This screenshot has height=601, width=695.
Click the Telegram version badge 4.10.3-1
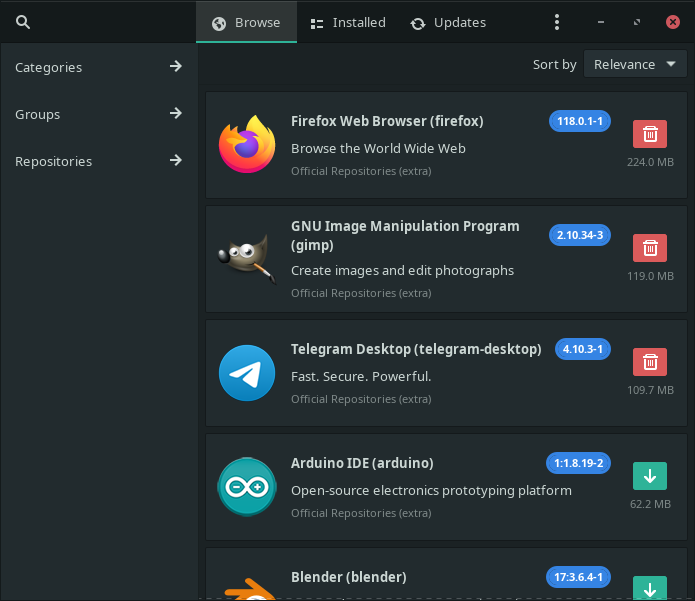point(583,349)
